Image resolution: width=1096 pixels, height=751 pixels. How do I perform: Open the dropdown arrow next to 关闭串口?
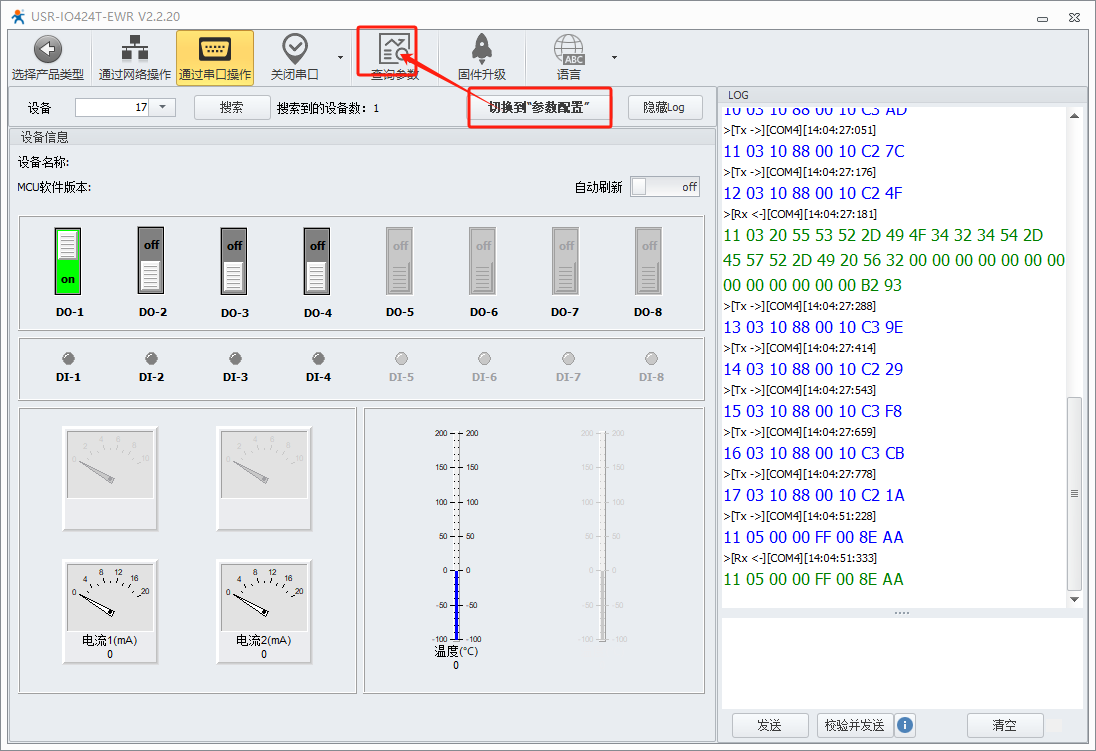pyautogui.click(x=340, y=57)
